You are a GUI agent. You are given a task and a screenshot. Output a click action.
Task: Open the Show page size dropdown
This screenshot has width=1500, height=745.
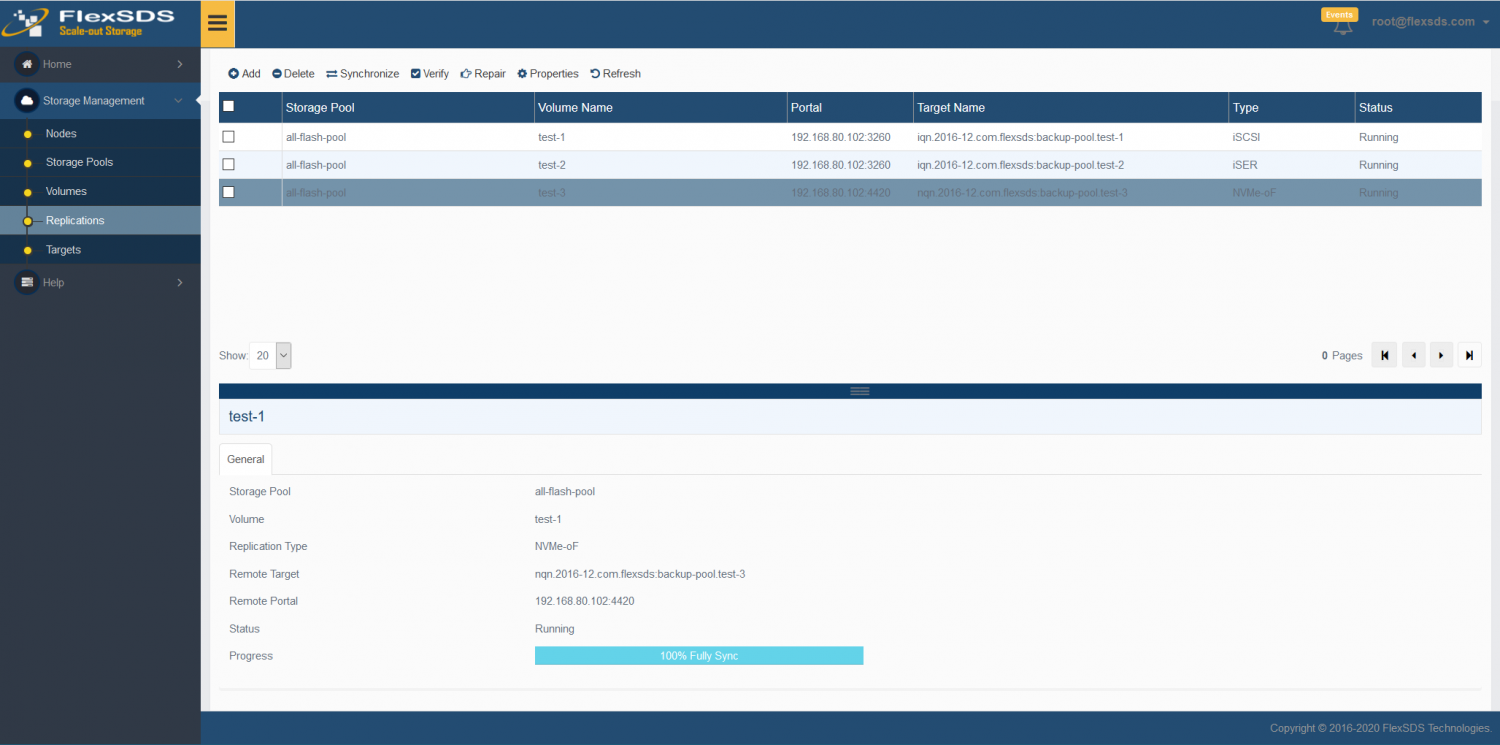[270, 355]
